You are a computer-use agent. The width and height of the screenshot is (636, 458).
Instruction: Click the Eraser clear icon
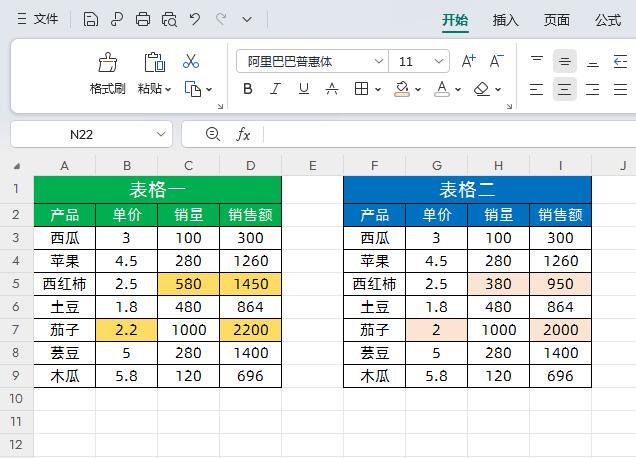click(x=481, y=88)
